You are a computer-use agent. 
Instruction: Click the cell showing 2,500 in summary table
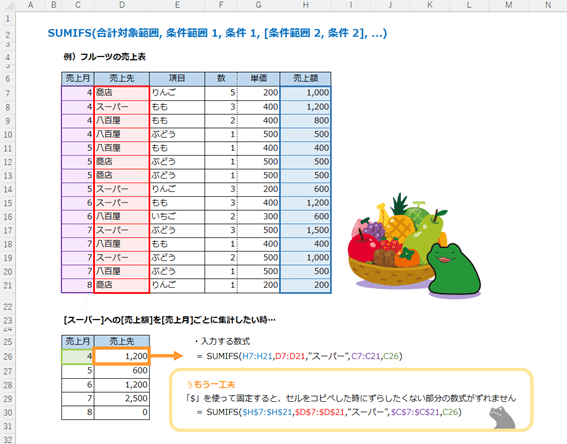click(x=122, y=398)
